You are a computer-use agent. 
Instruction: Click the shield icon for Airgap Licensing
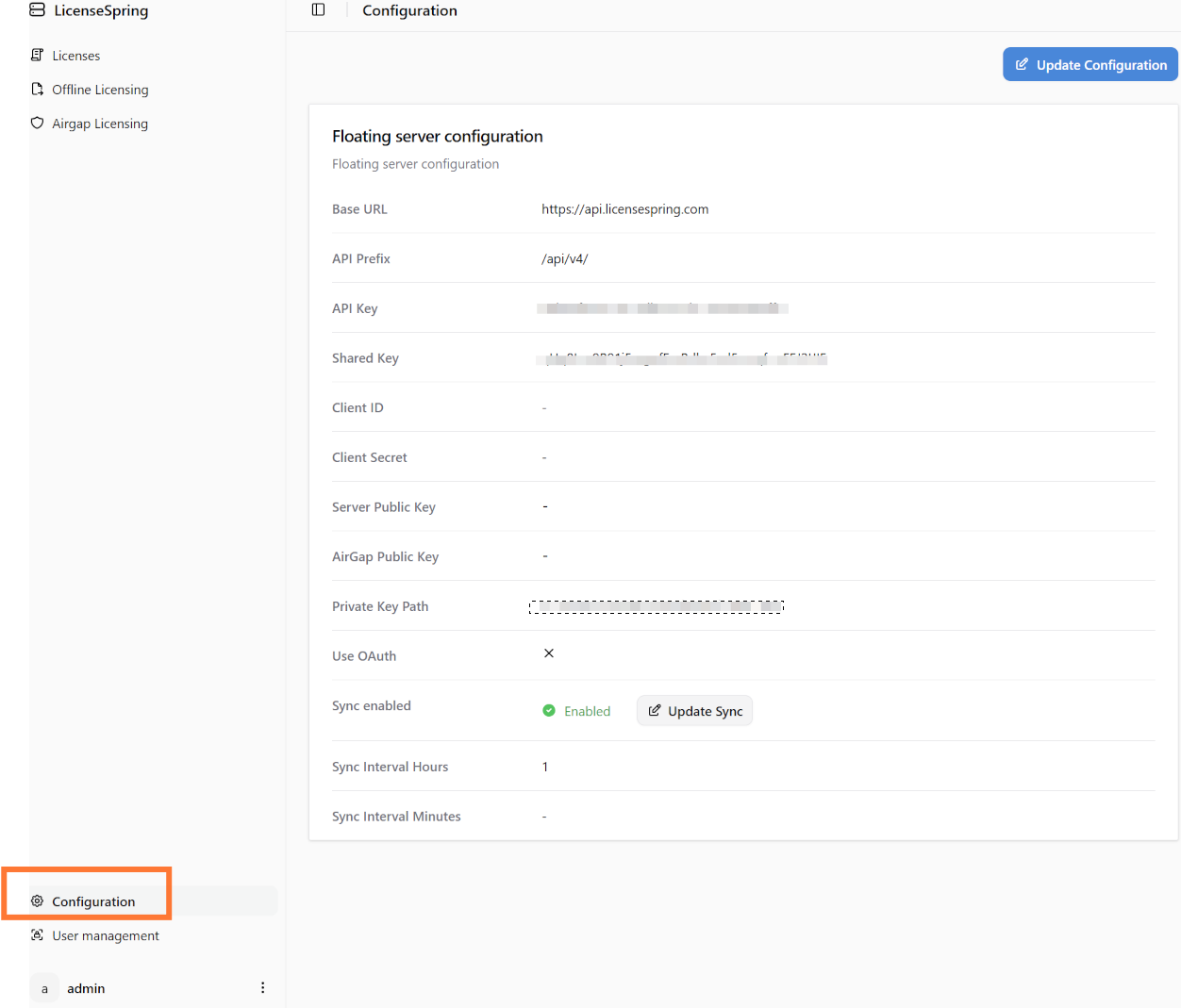[x=38, y=124]
